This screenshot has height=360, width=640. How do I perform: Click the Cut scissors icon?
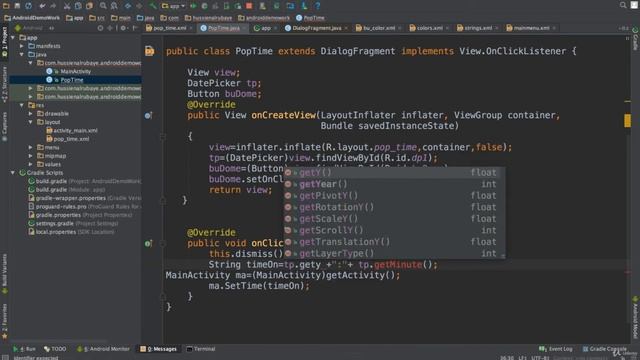click(x=67, y=6)
